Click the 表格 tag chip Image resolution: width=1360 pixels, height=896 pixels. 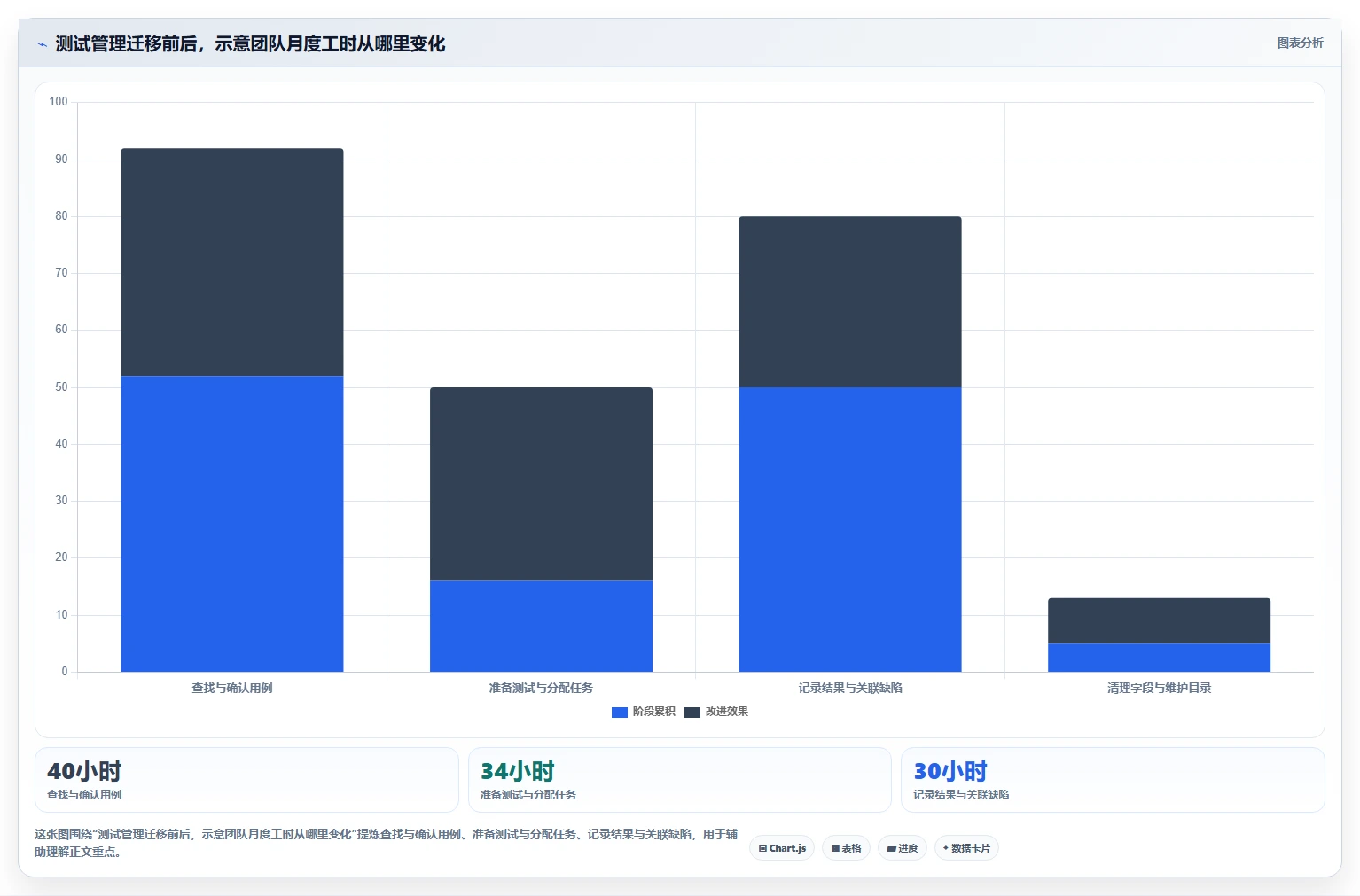click(x=846, y=848)
